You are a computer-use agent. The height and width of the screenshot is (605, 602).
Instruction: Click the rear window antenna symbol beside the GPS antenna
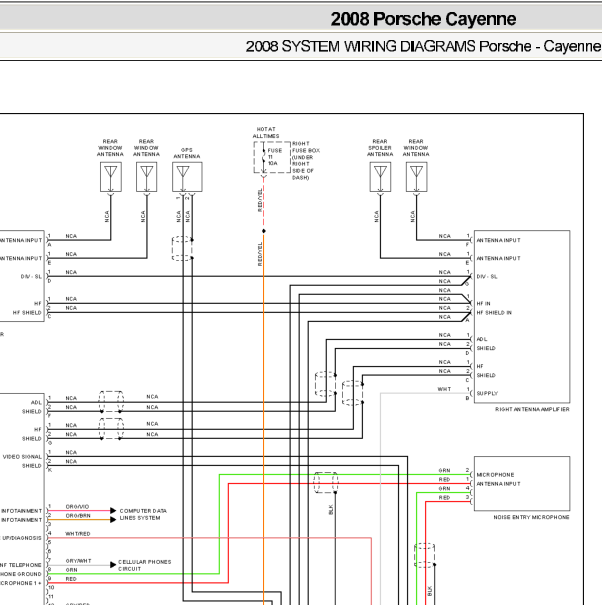point(147,177)
